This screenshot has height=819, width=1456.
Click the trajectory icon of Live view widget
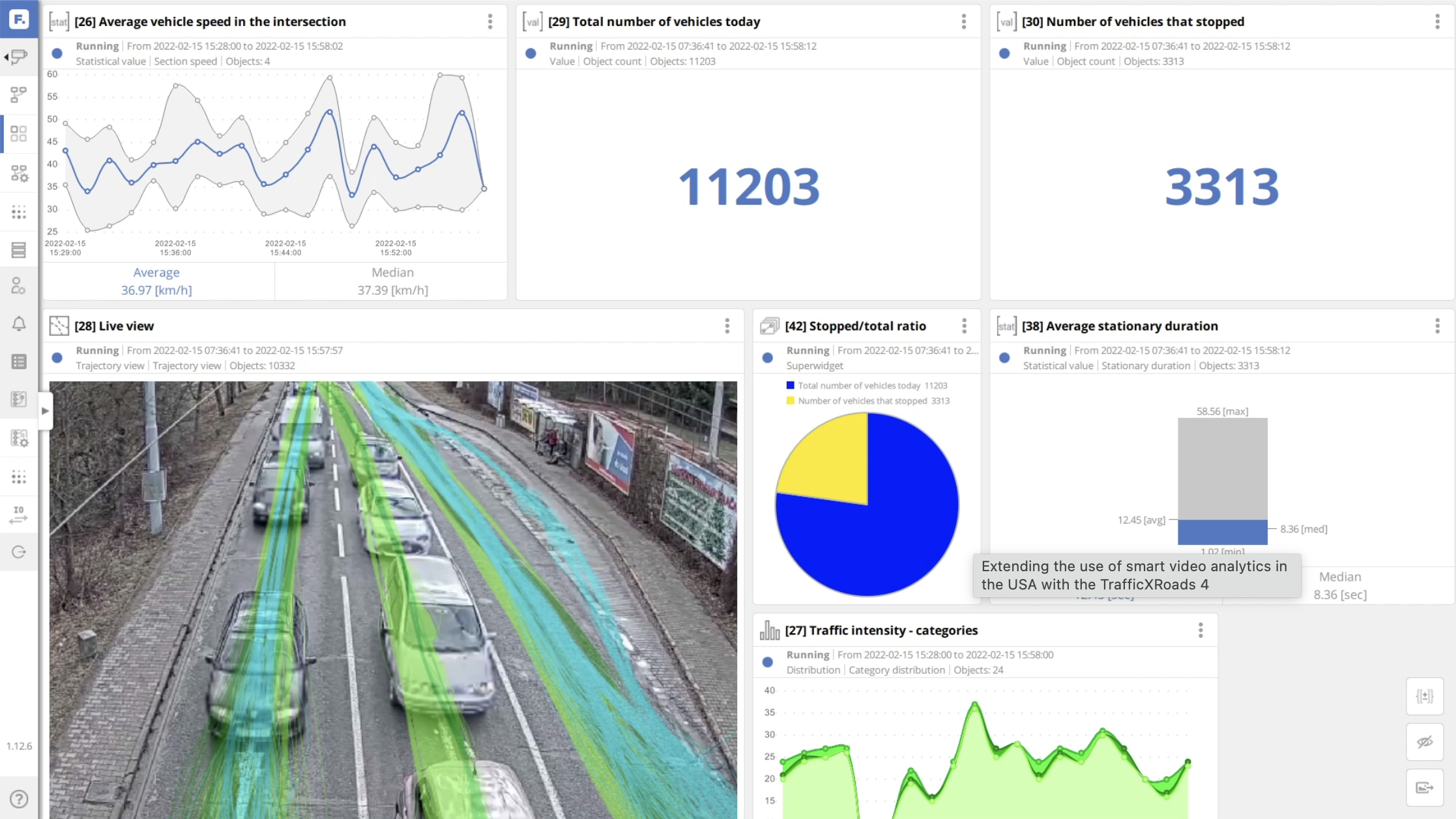click(x=59, y=325)
